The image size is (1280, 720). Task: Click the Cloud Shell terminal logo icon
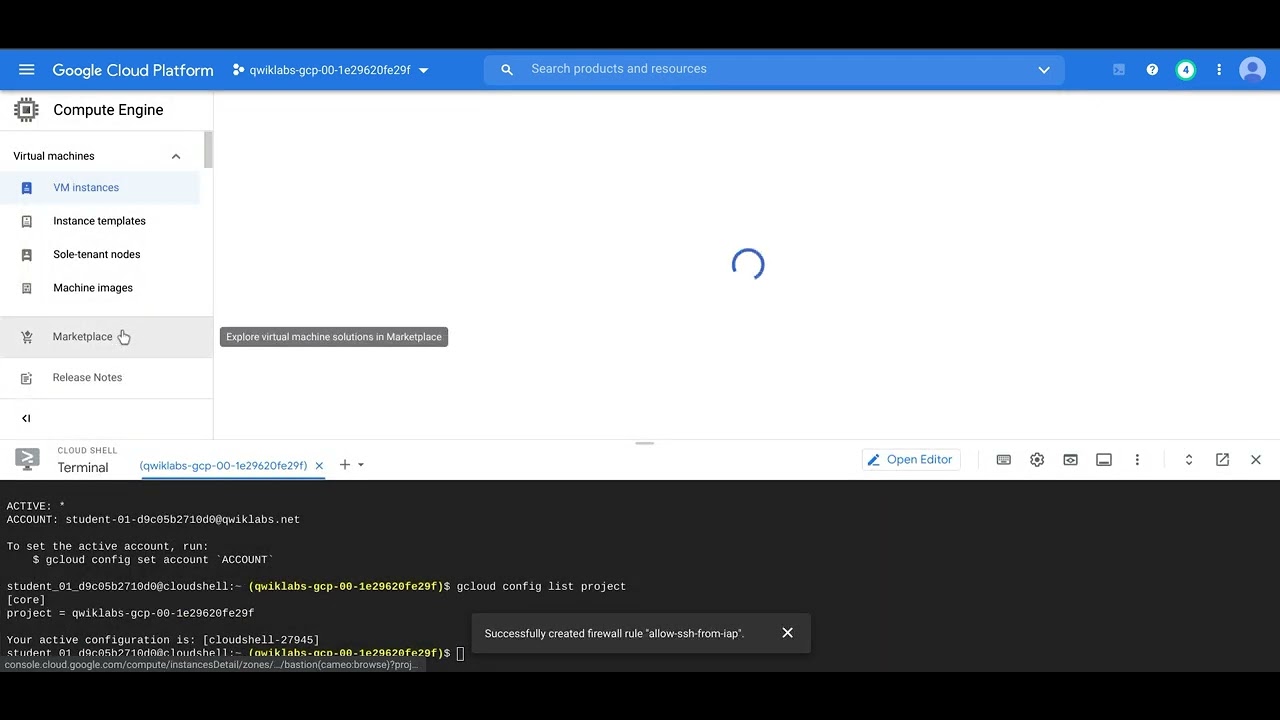[28, 460]
